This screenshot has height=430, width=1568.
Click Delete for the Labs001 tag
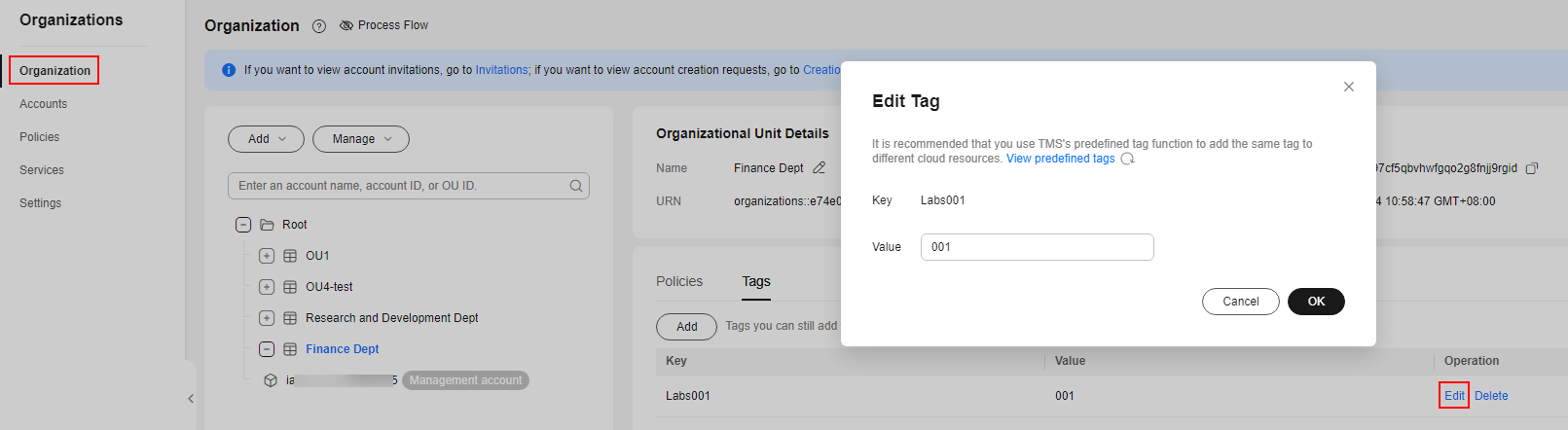coord(1491,396)
